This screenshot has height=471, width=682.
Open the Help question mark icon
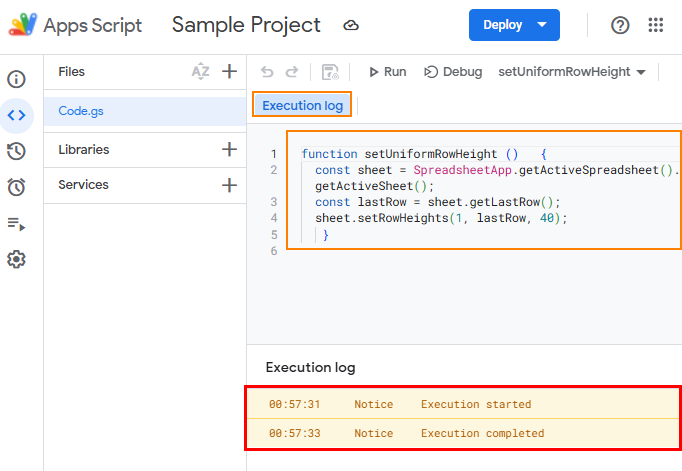pyautogui.click(x=620, y=25)
